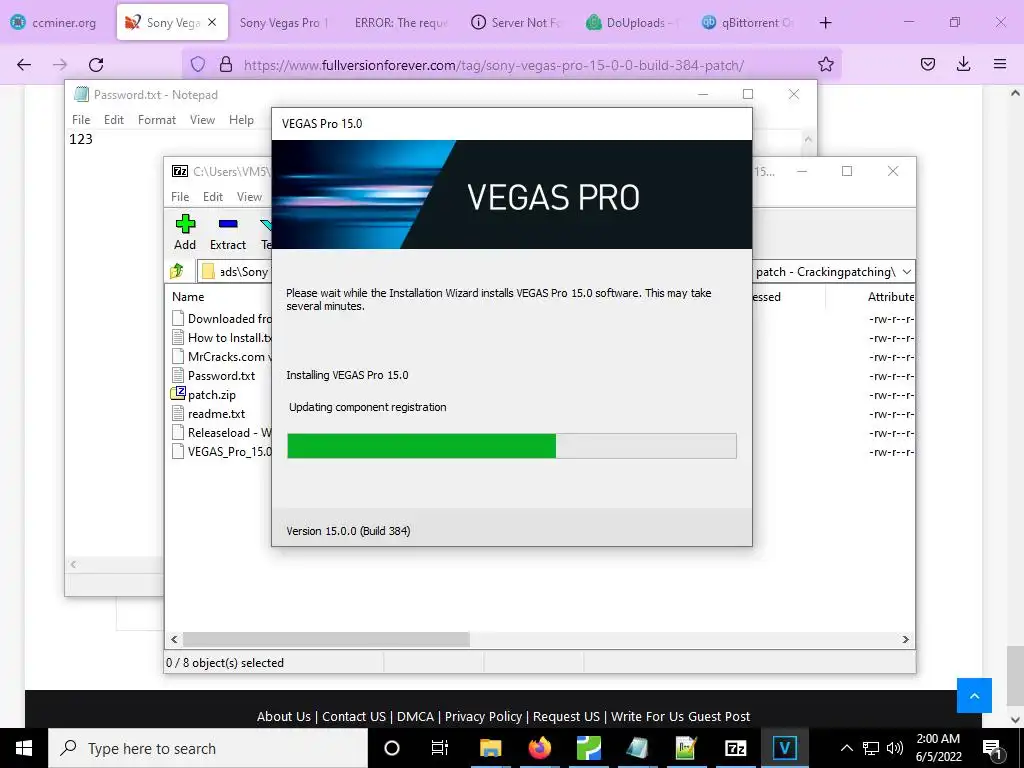This screenshot has width=1024, height=768.
Task: Reload the current page
Action: (x=96, y=65)
